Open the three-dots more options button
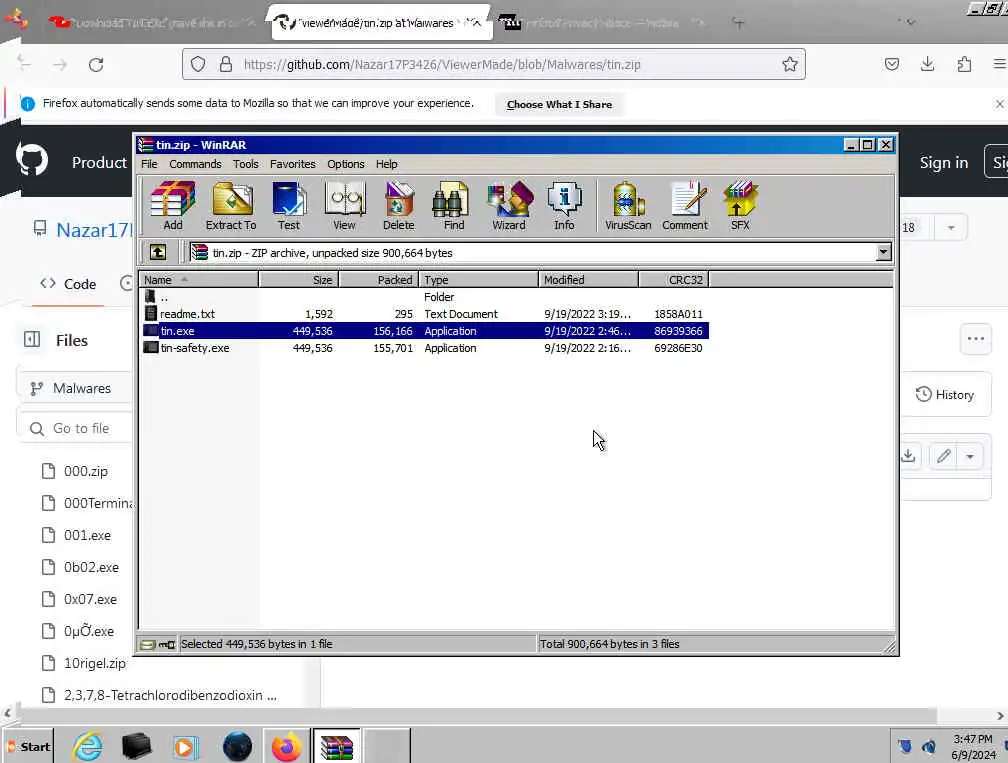The image size is (1008, 763). click(975, 339)
